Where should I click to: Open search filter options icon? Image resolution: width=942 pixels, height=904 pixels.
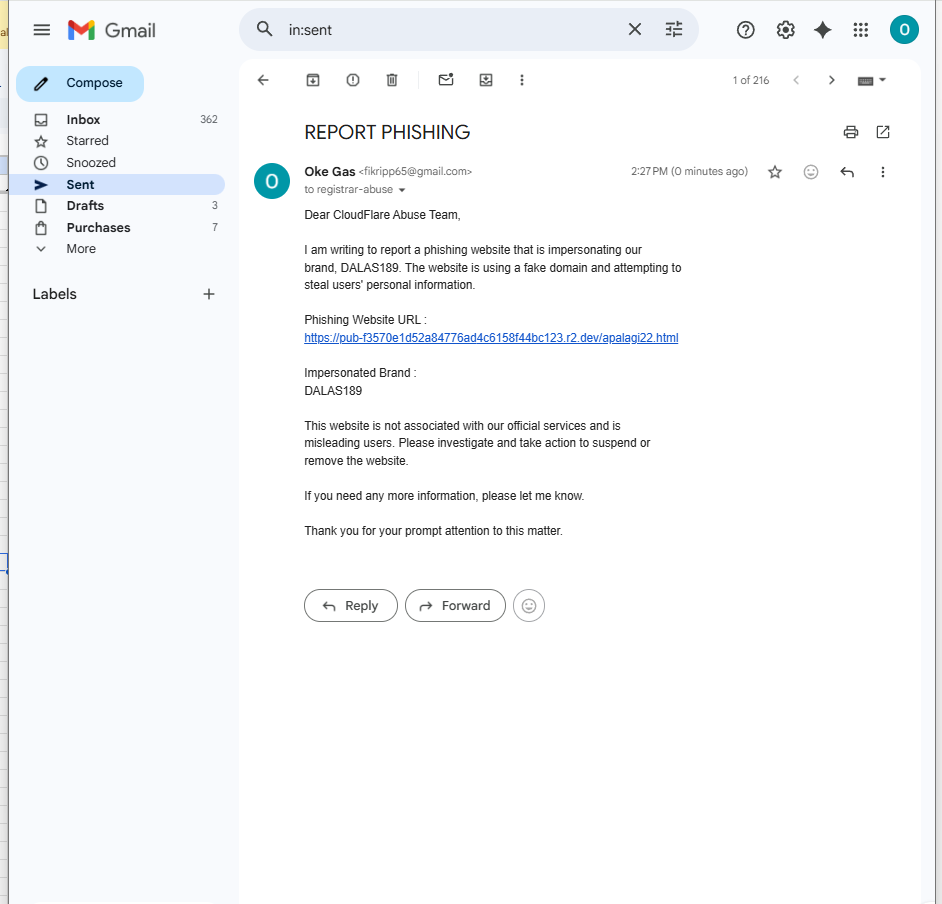pos(673,29)
